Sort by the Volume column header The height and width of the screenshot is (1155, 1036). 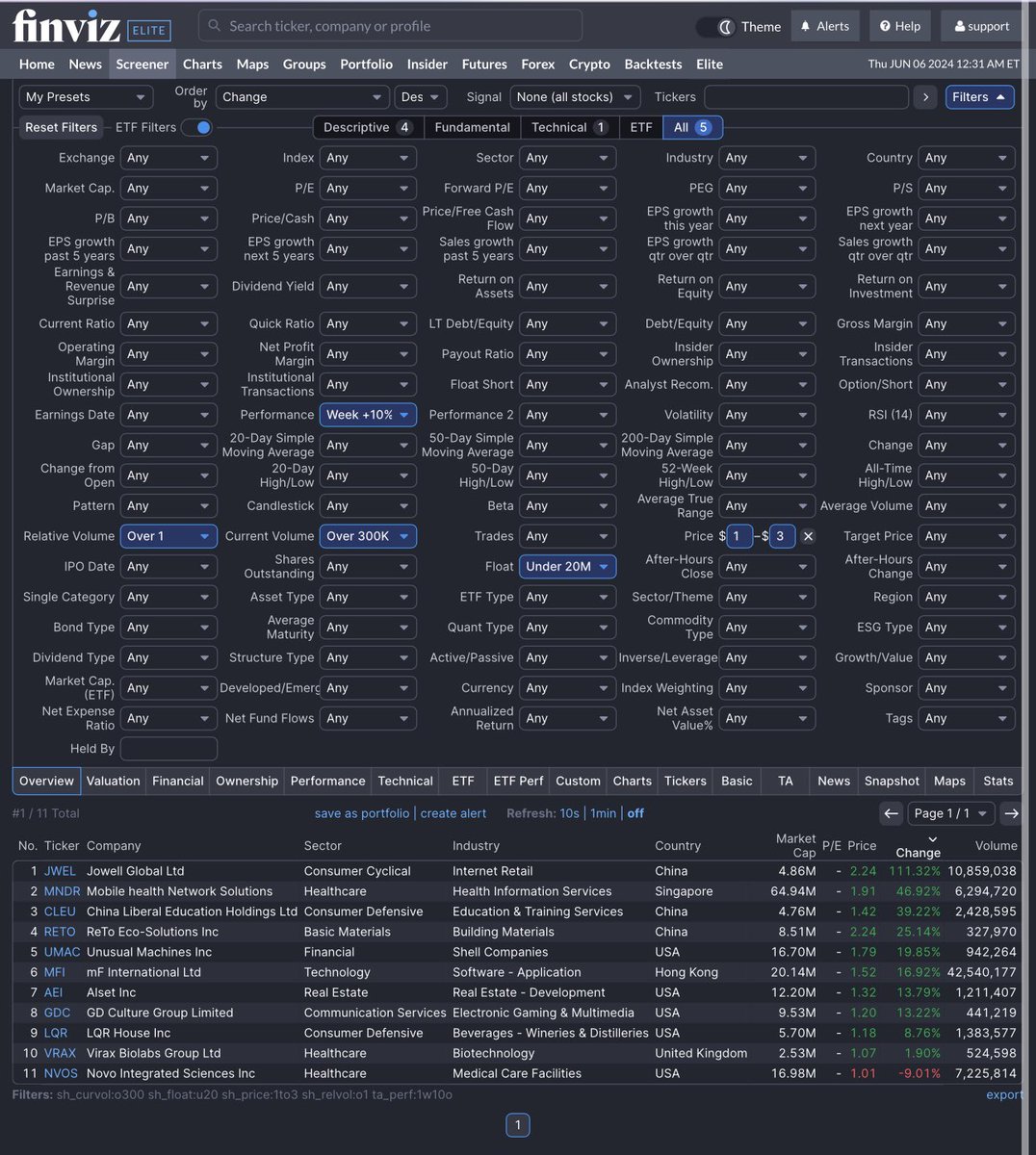(996, 845)
